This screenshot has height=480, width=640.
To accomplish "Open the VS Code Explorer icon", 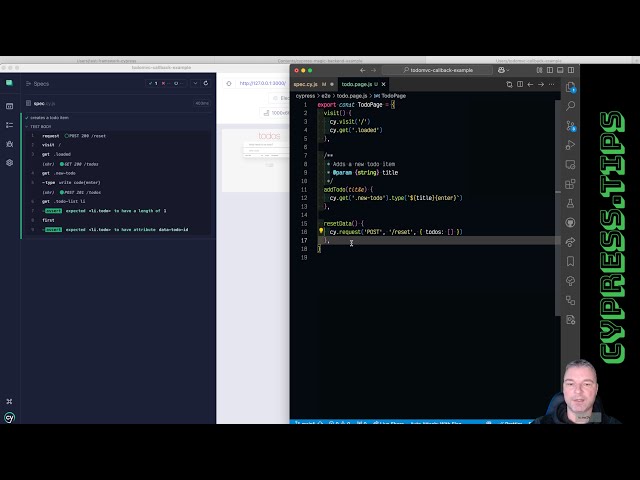I will [571, 87].
